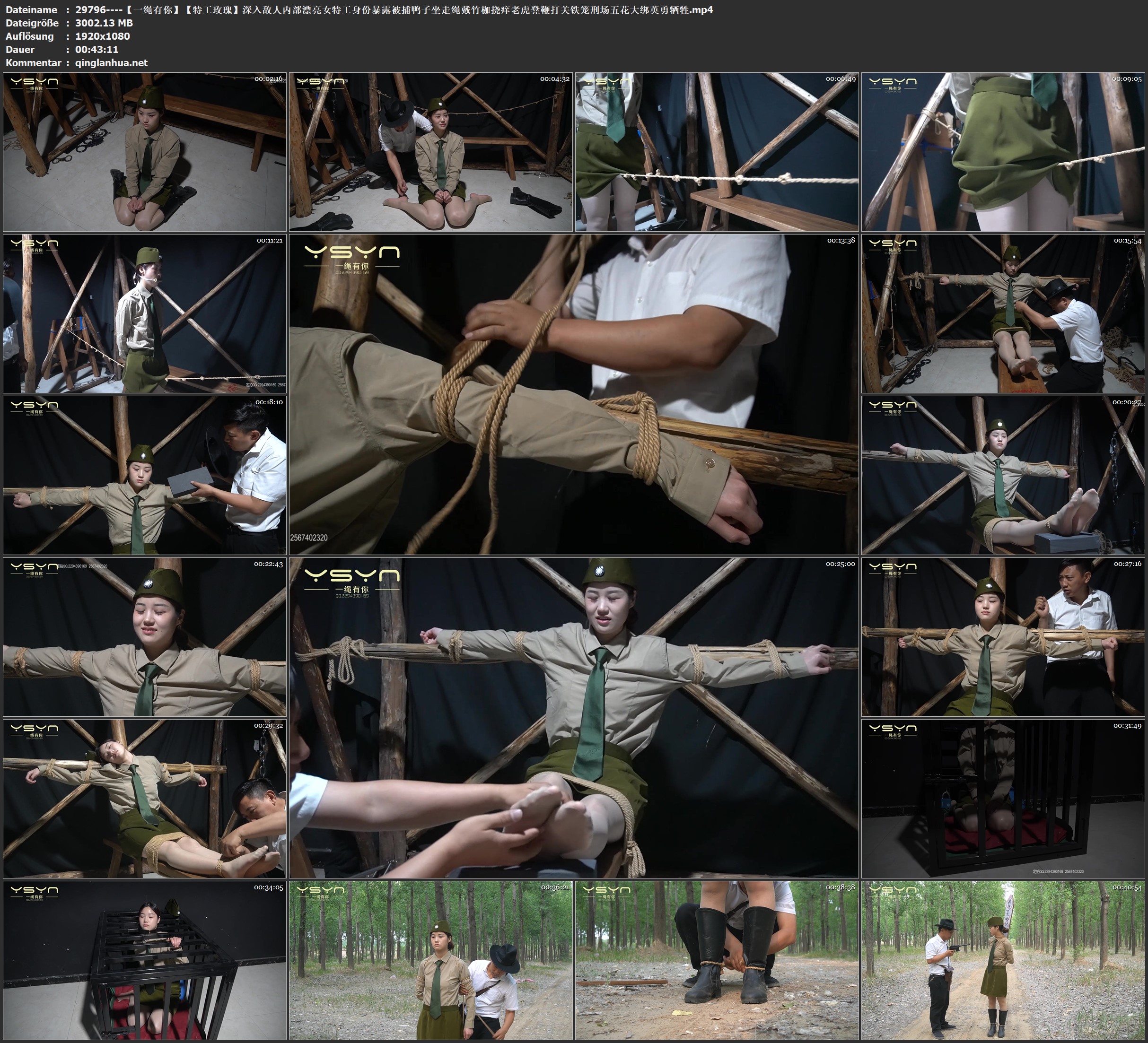Select the thumbnail at 00:06:49

click(x=717, y=151)
